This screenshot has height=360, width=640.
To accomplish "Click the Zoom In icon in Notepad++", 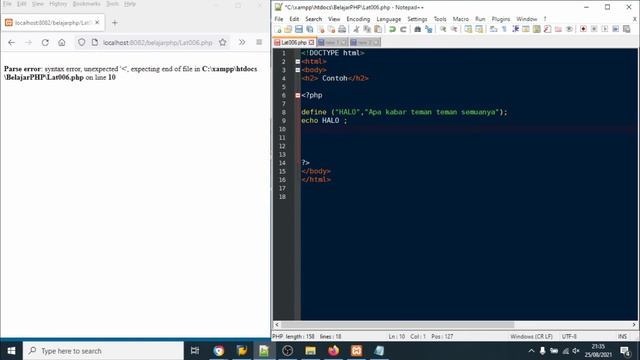I will click(x=443, y=29).
